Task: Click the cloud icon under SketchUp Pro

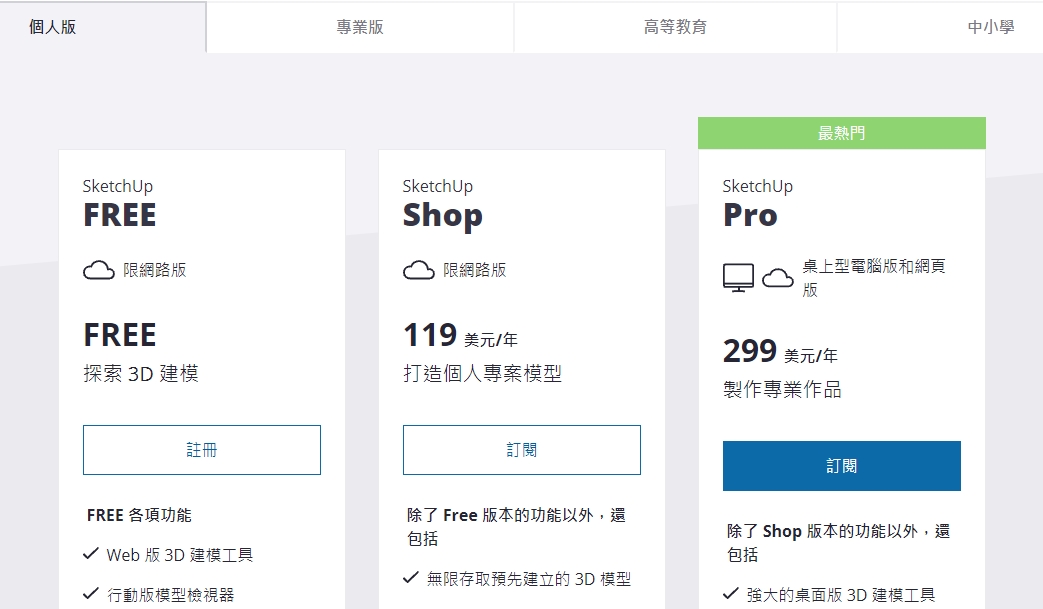Action: pos(778,278)
